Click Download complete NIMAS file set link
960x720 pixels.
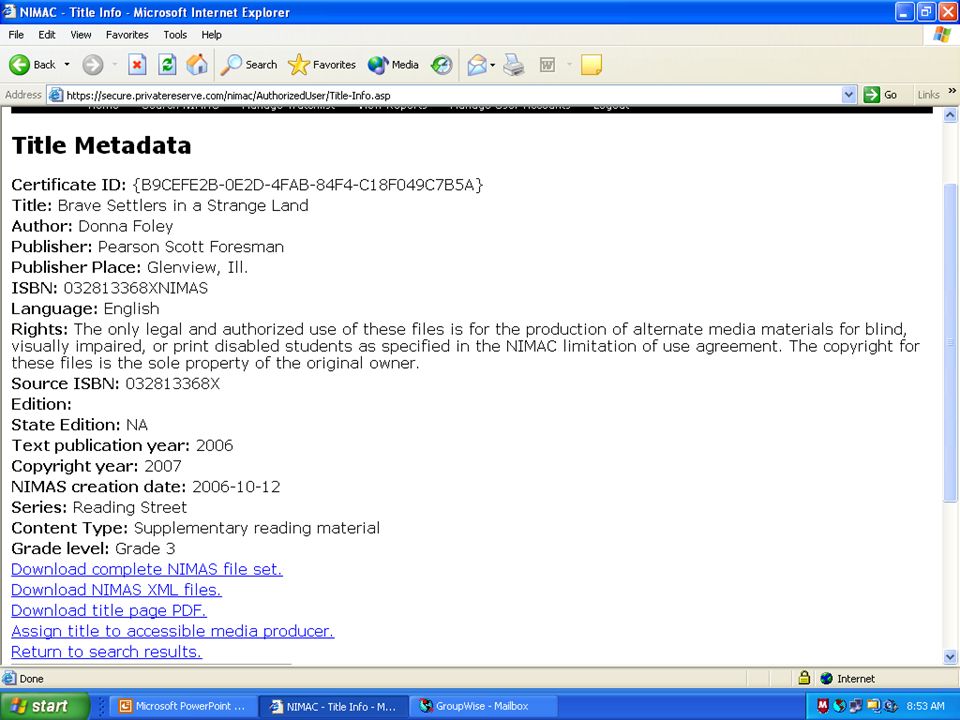[x=147, y=569]
